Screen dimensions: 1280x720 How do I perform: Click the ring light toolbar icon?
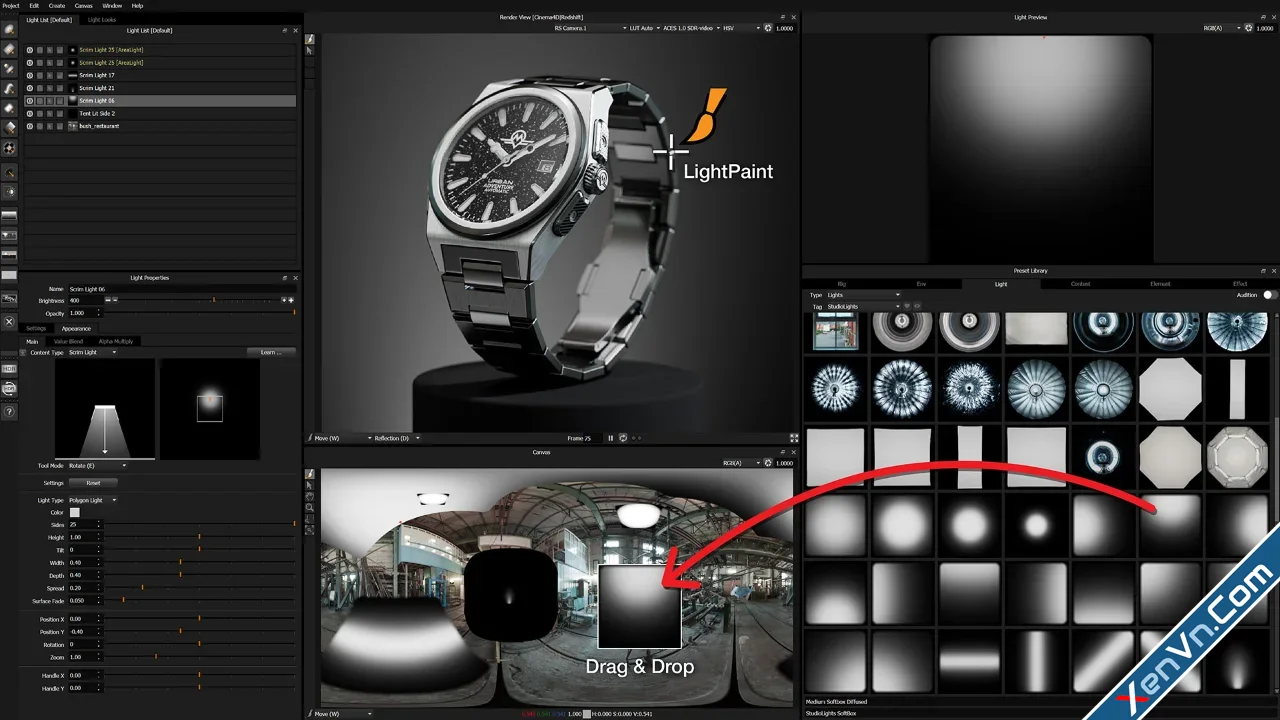coord(9,148)
